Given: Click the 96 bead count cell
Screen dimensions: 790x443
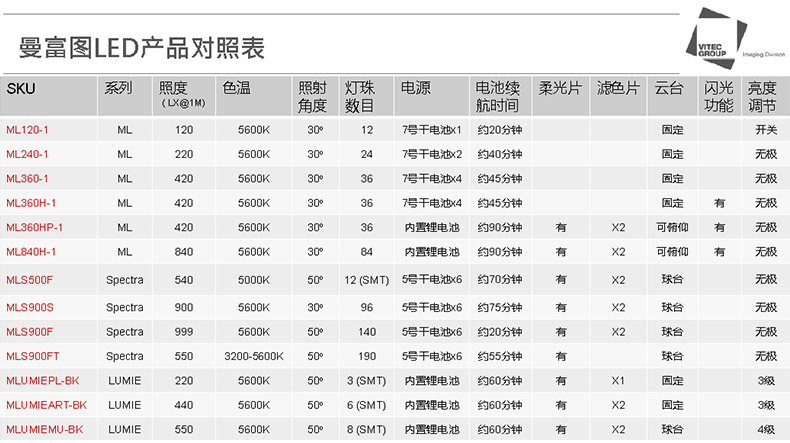Looking at the screenshot, I should click(x=367, y=307).
